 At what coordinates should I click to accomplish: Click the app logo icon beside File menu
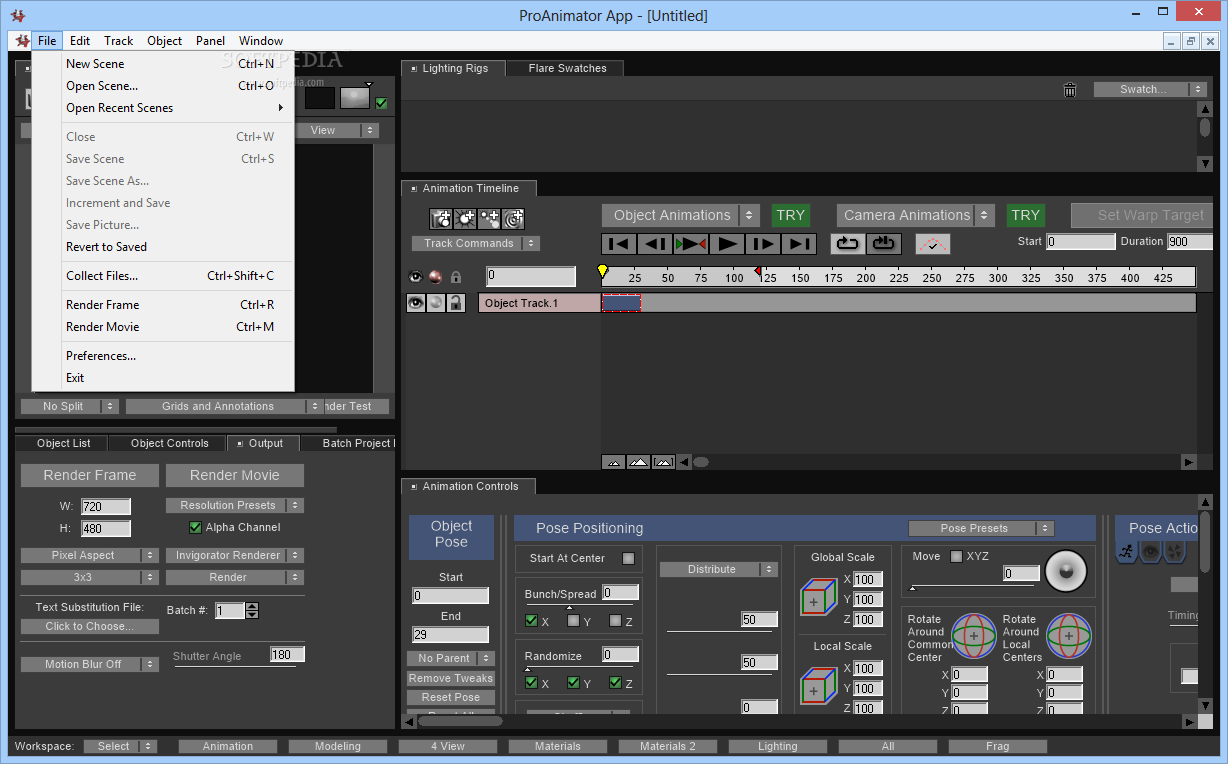point(21,41)
